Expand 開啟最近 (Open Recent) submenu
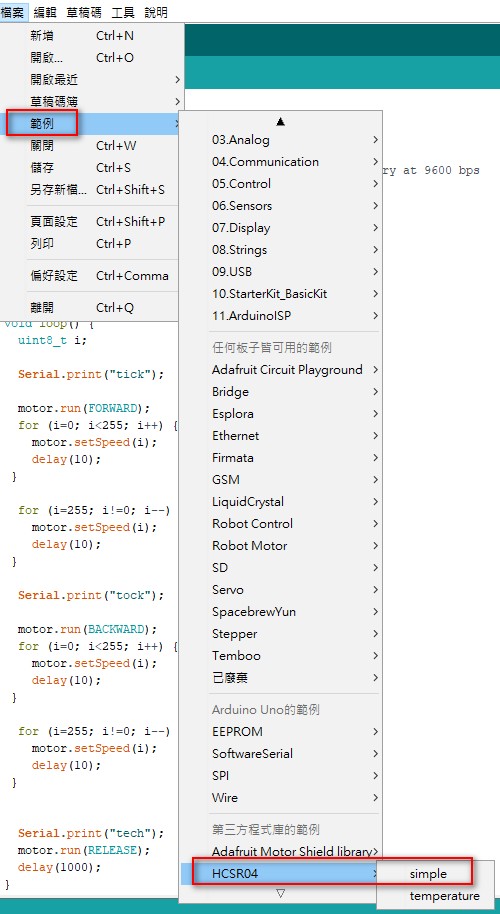The height and width of the screenshot is (914, 500). point(92,79)
